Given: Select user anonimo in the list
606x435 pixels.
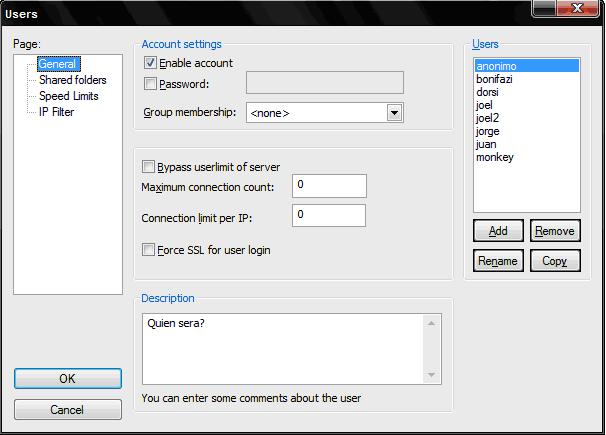Looking at the screenshot, I should (x=527, y=66).
